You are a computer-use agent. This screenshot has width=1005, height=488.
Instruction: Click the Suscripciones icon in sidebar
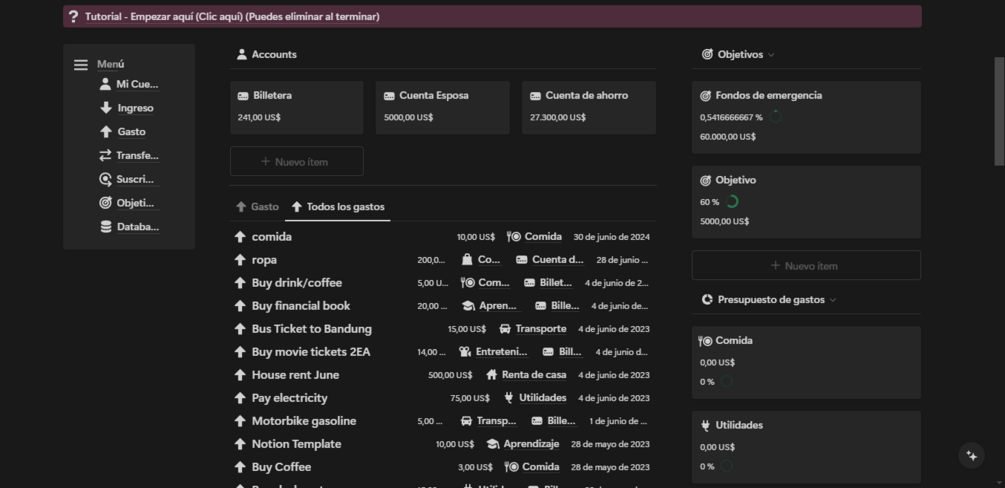(106, 179)
